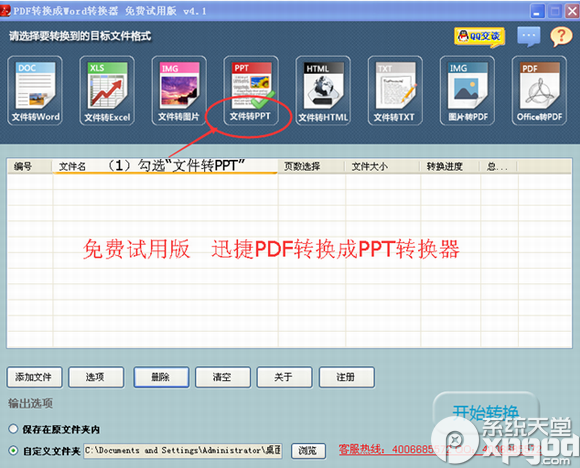The width and height of the screenshot is (580, 468).
Task: Open the QQ交谈 chat button
Action: click(480, 37)
